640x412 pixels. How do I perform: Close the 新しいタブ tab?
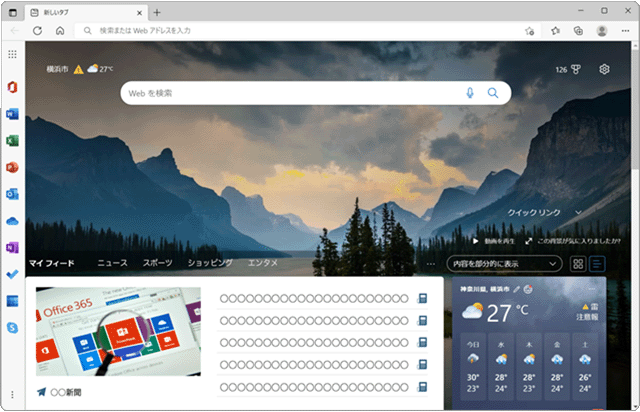(x=139, y=13)
